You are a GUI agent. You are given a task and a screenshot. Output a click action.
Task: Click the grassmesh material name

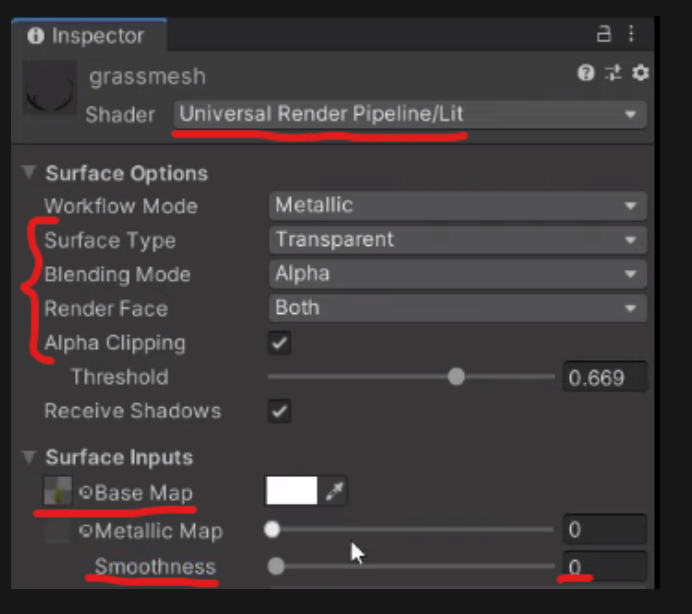click(147, 77)
